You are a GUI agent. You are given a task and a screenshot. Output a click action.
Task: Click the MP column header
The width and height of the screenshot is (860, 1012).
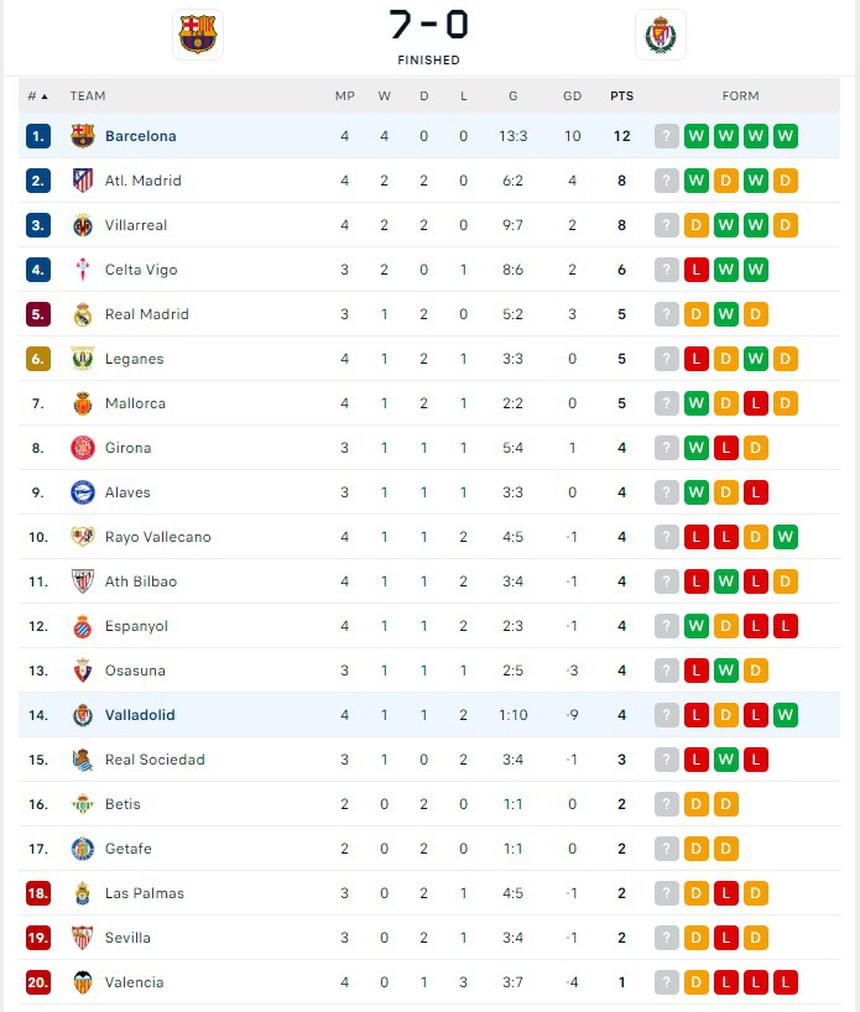point(345,96)
